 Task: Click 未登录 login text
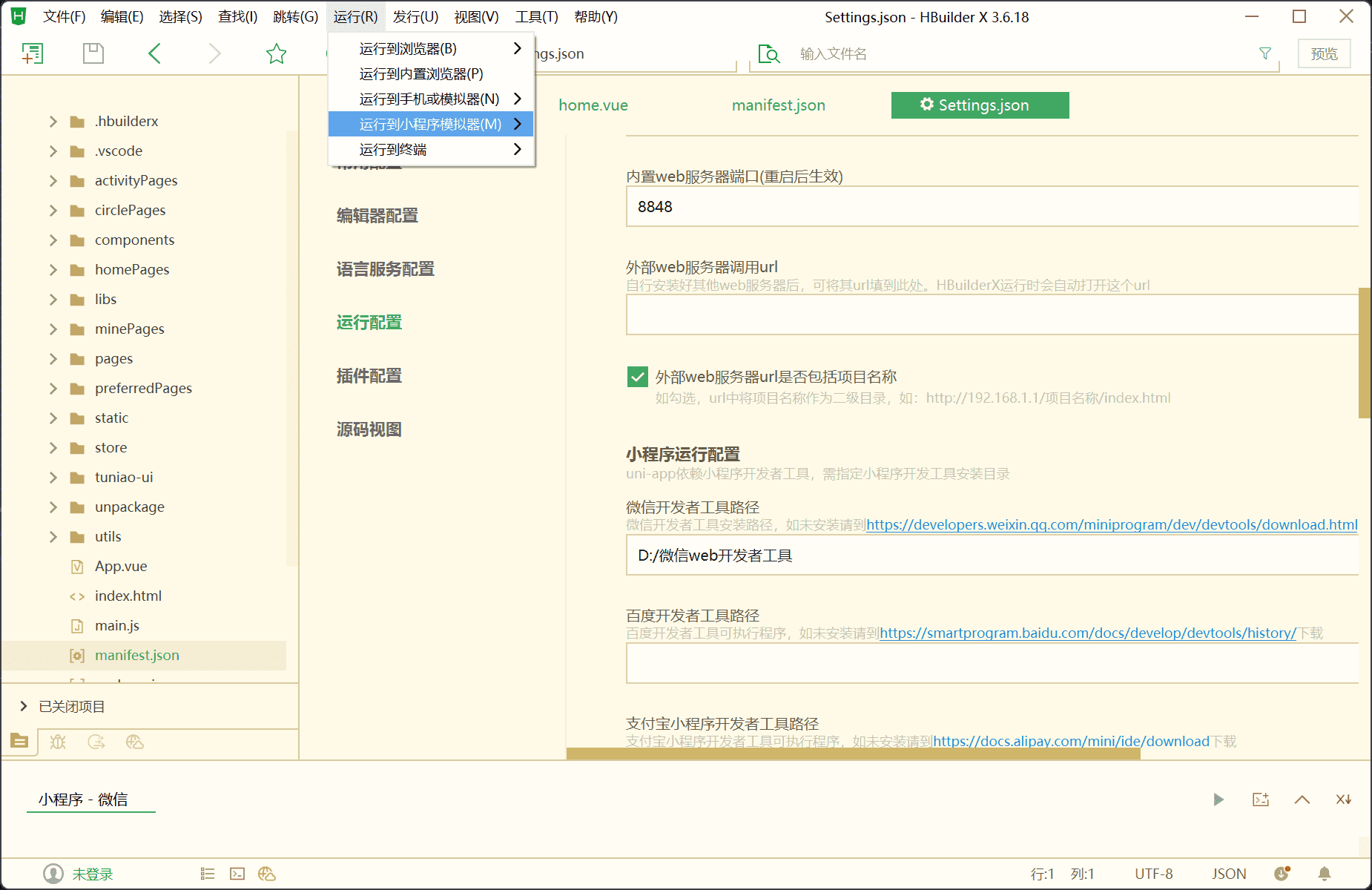click(x=93, y=874)
